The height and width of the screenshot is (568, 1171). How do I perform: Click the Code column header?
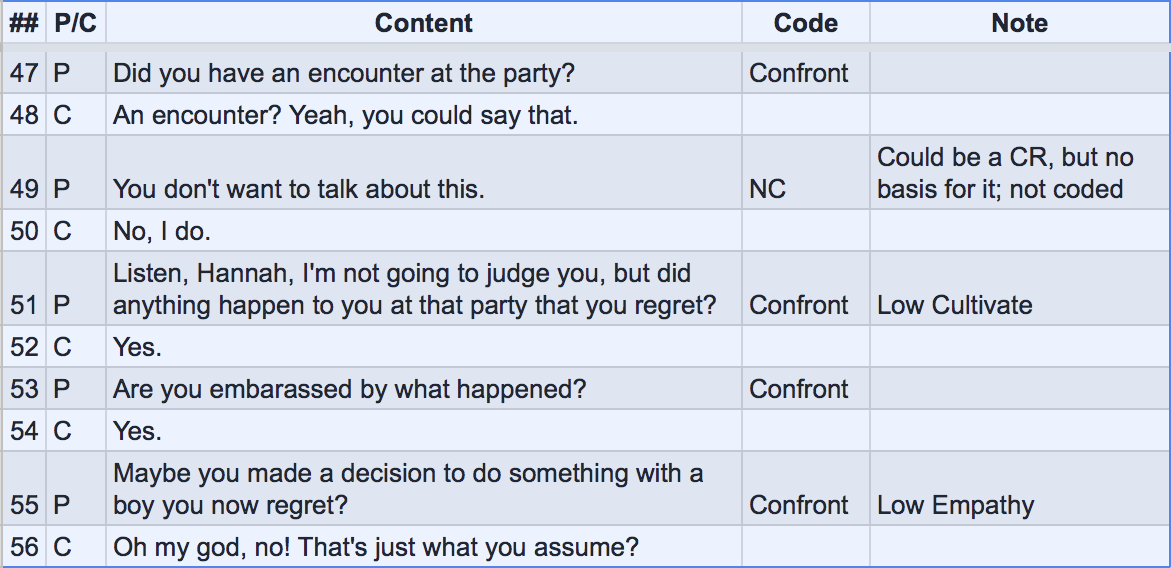click(x=805, y=23)
